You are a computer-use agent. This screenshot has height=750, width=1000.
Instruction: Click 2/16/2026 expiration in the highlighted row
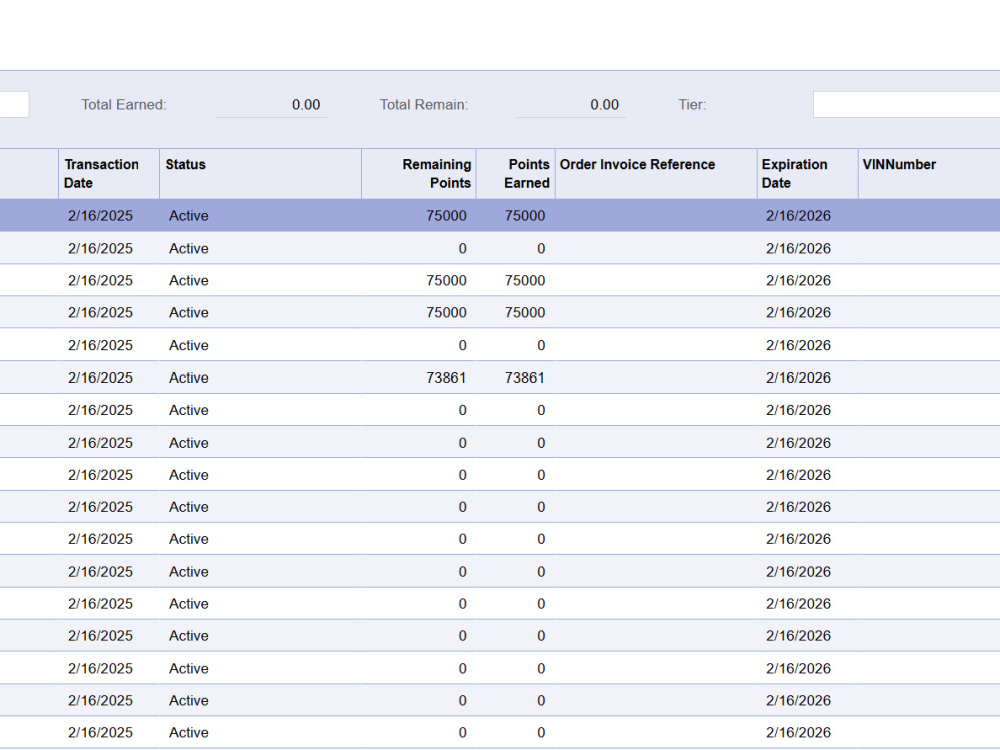798,216
